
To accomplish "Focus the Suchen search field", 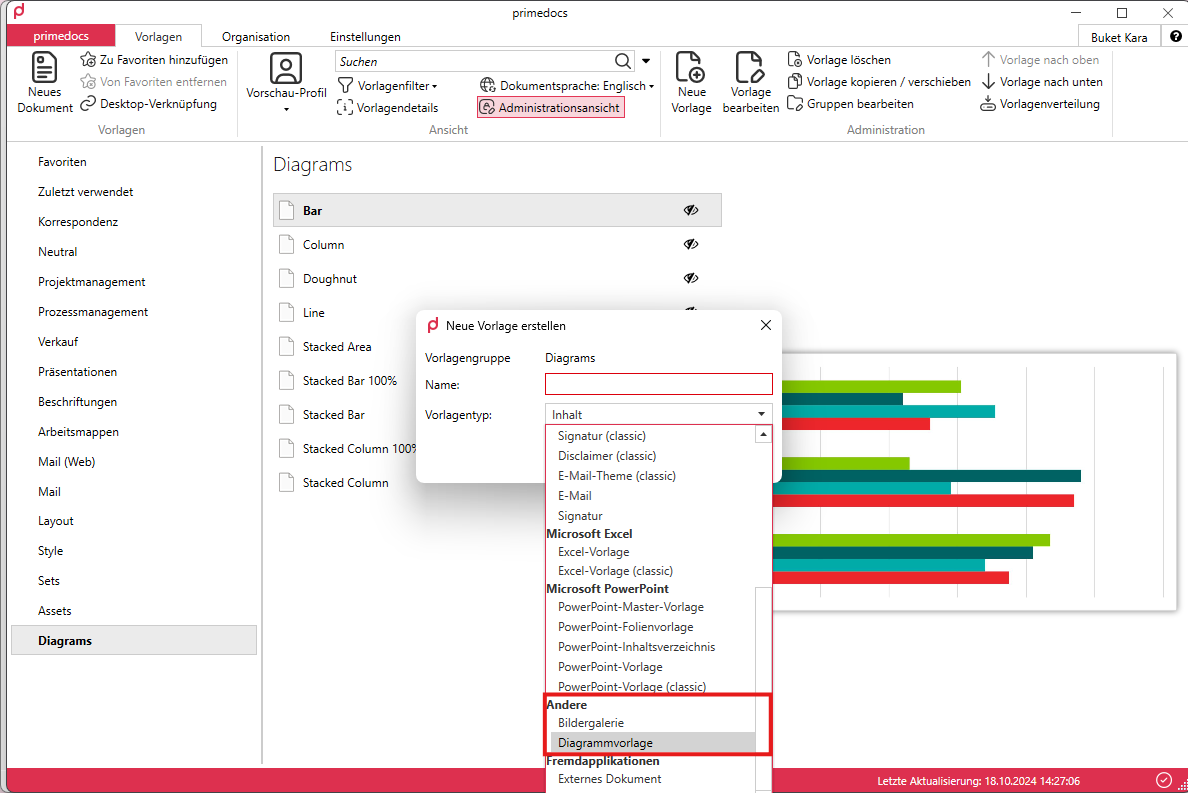I will pyautogui.click(x=474, y=61).
